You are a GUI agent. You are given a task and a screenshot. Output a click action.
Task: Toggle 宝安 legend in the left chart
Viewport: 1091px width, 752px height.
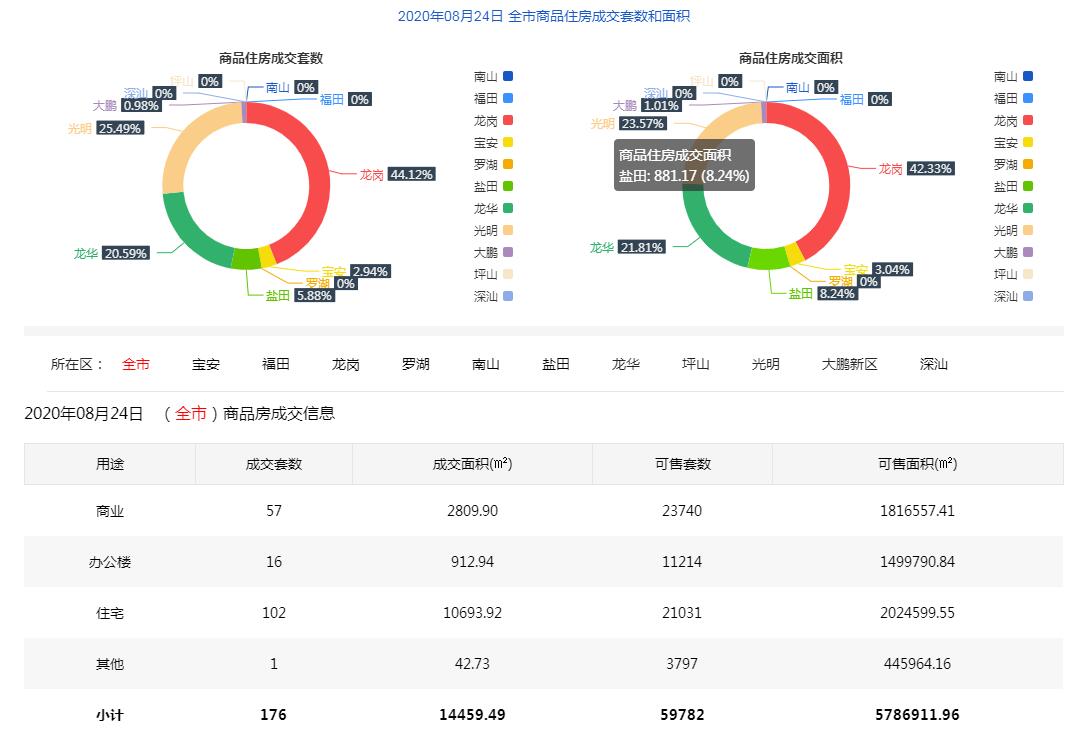click(x=493, y=142)
